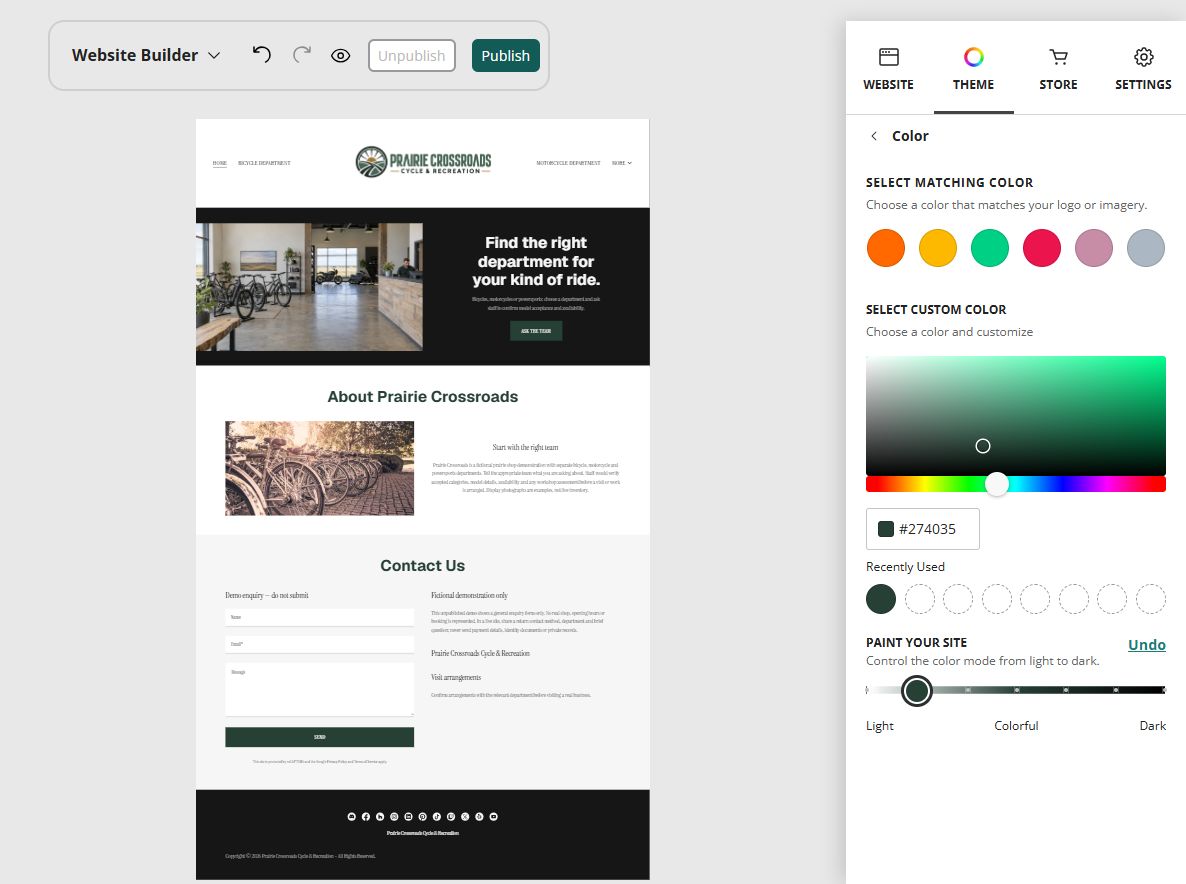
Task: Open the Website Builder dropdown menu
Action: click(146, 55)
